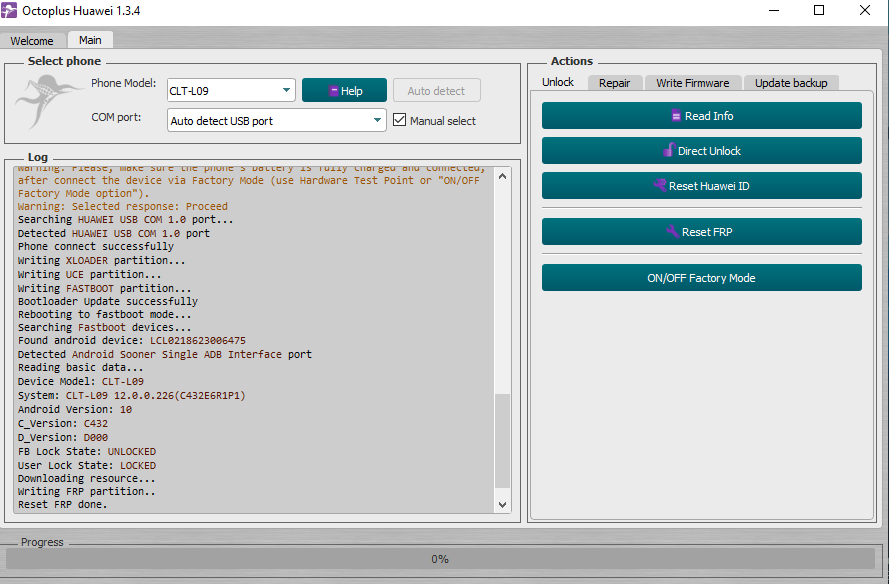Image resolution: width=889 pixels, height=584 pixels.
Task: Maximize the Octoplus Huawei window
Action: [x=819, y=10]
